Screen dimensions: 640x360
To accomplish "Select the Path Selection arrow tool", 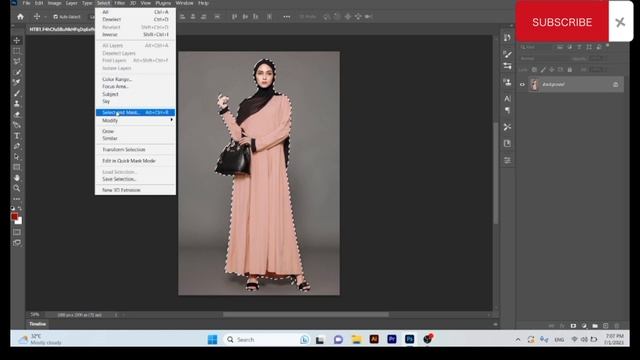I will pyautogui.click(x=17, y=157).
